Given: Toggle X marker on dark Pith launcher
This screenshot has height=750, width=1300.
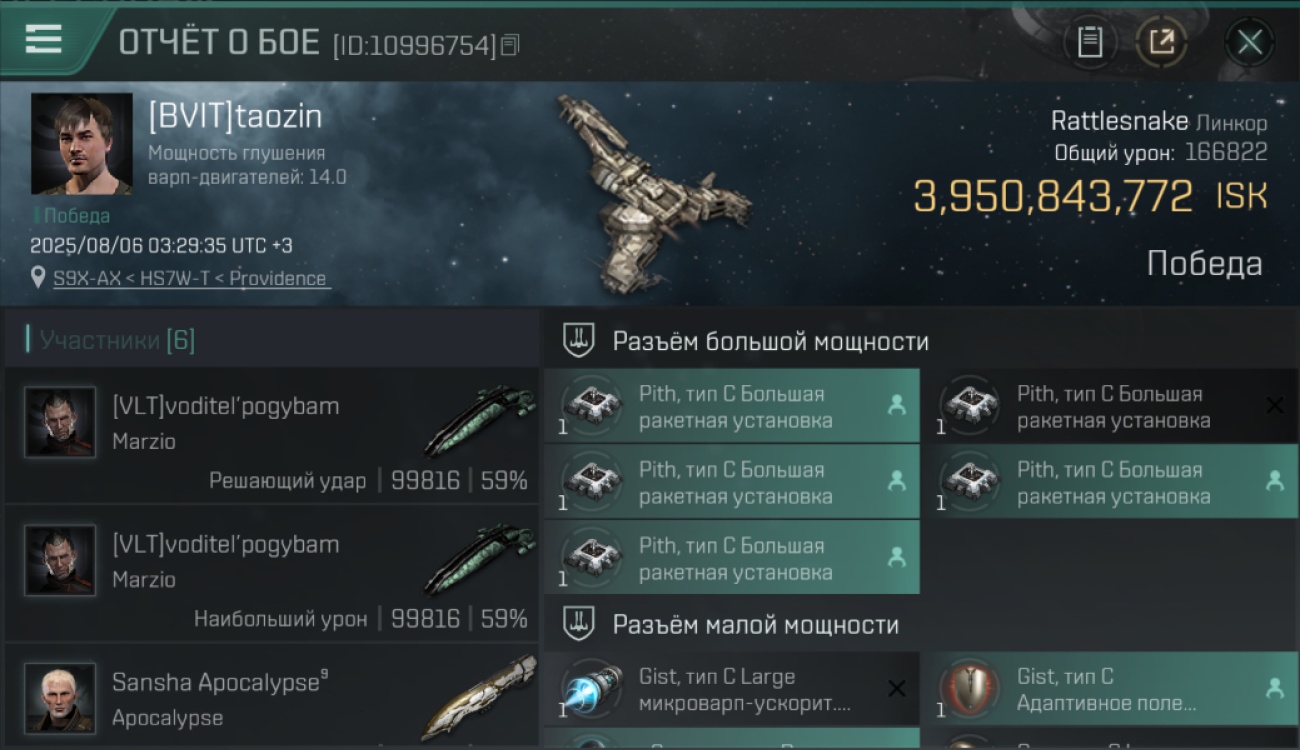Looking at the screenshot, I should click(1275, 405).
